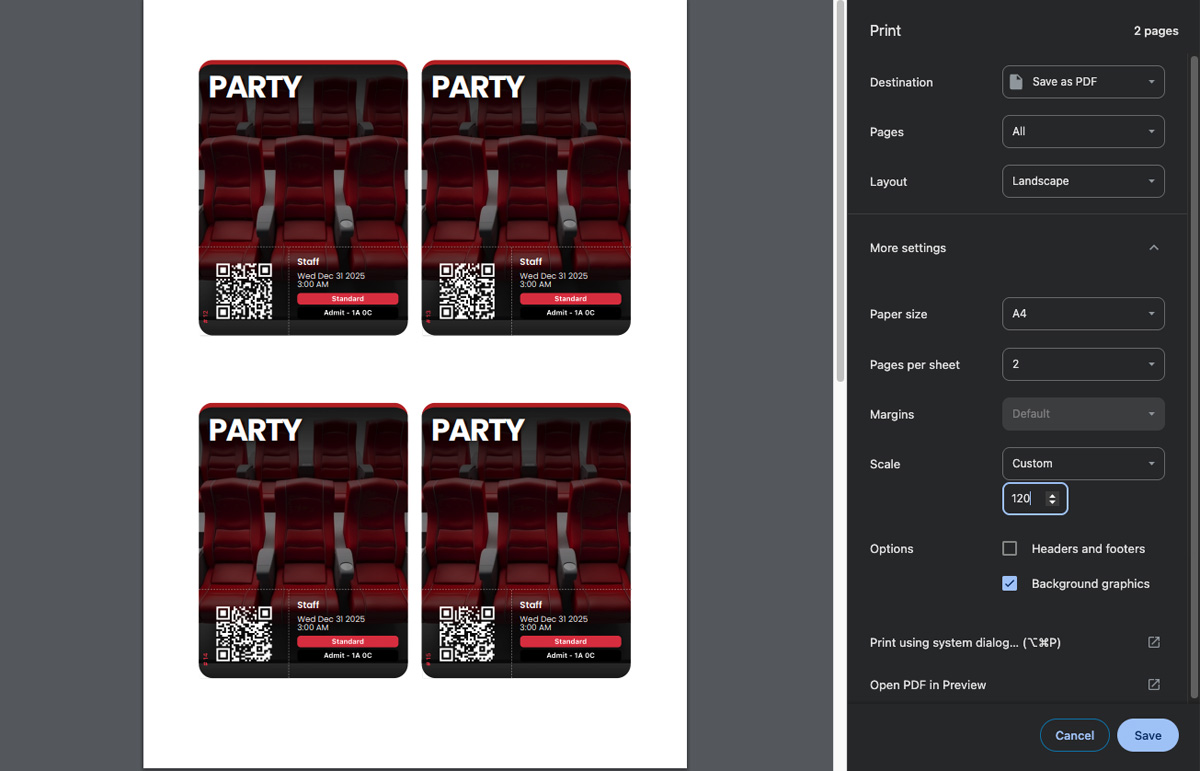The image size is (1200, 771).
Task: Open the Destination dropdown
Action: [x=1083, y=82]
